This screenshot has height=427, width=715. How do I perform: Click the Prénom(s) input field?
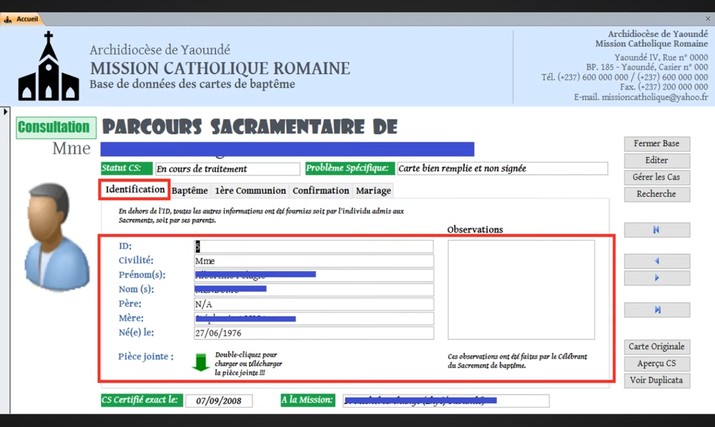(x=314, y=275)
